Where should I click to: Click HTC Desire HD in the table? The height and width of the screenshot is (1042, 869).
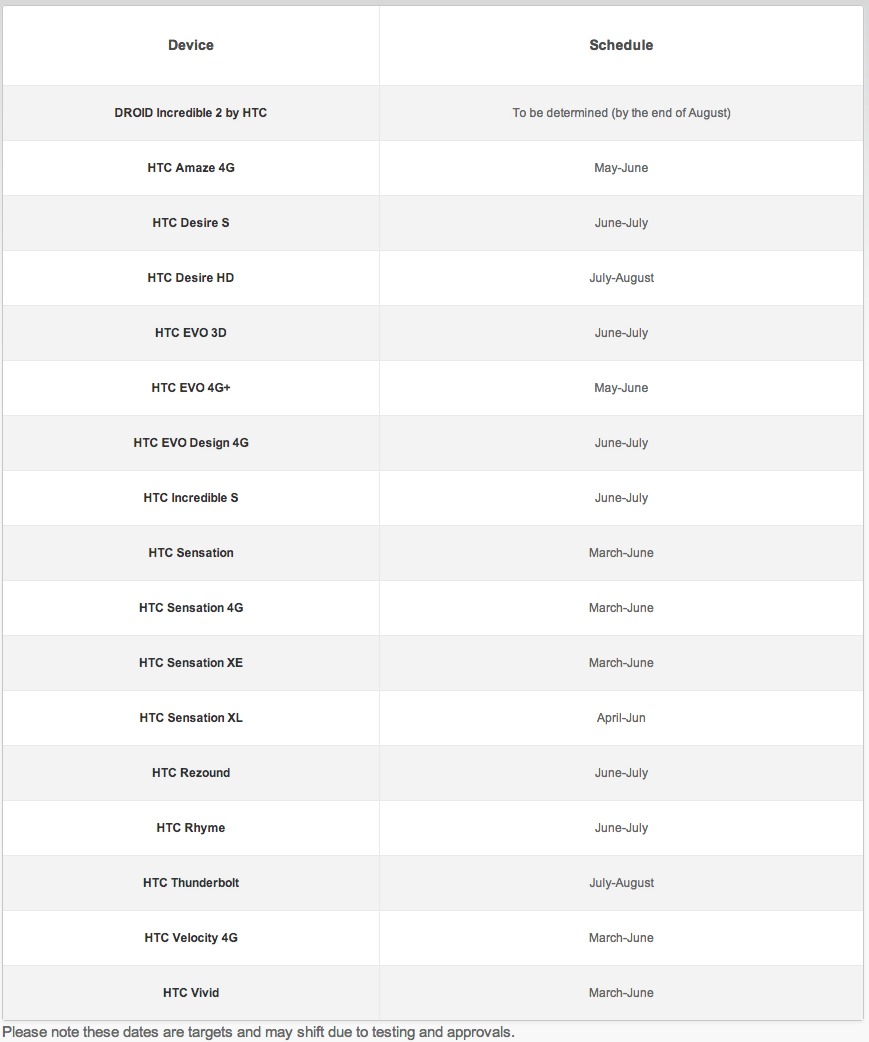click(191, 278)
